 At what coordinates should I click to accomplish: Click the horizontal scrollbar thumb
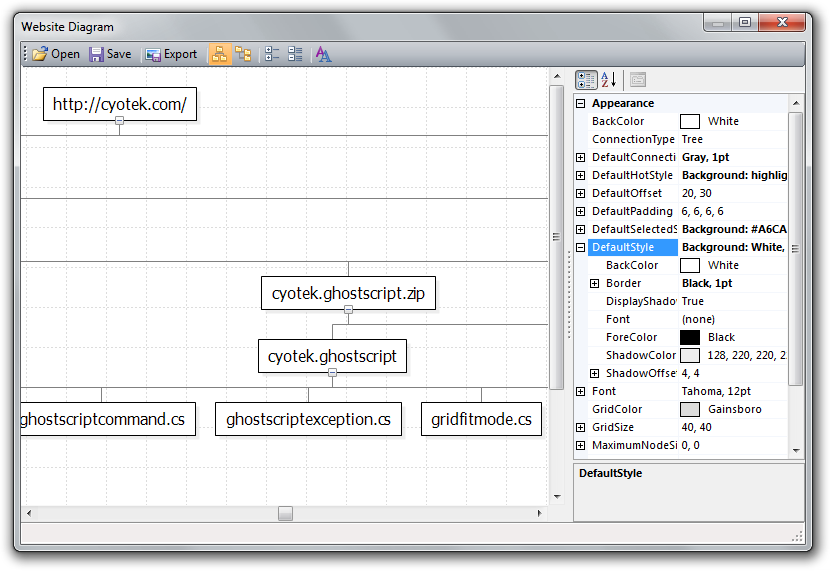(285, 513)
